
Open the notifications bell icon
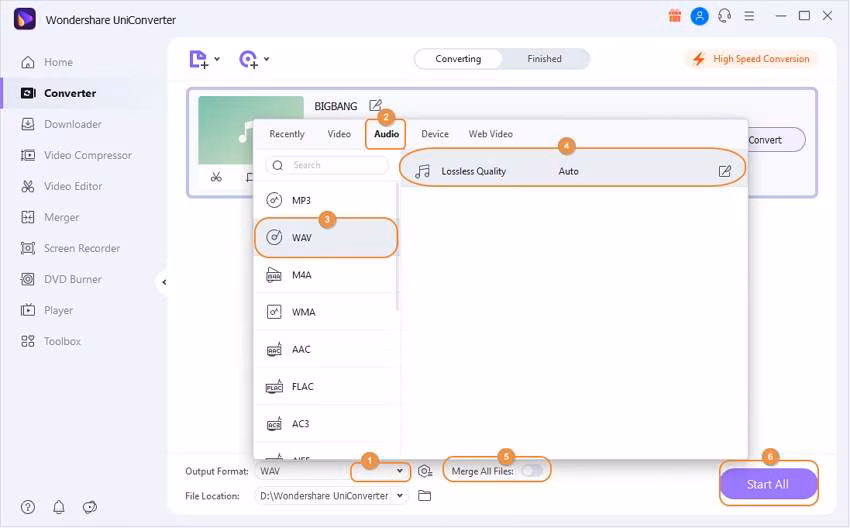click(x=59, y=507)
